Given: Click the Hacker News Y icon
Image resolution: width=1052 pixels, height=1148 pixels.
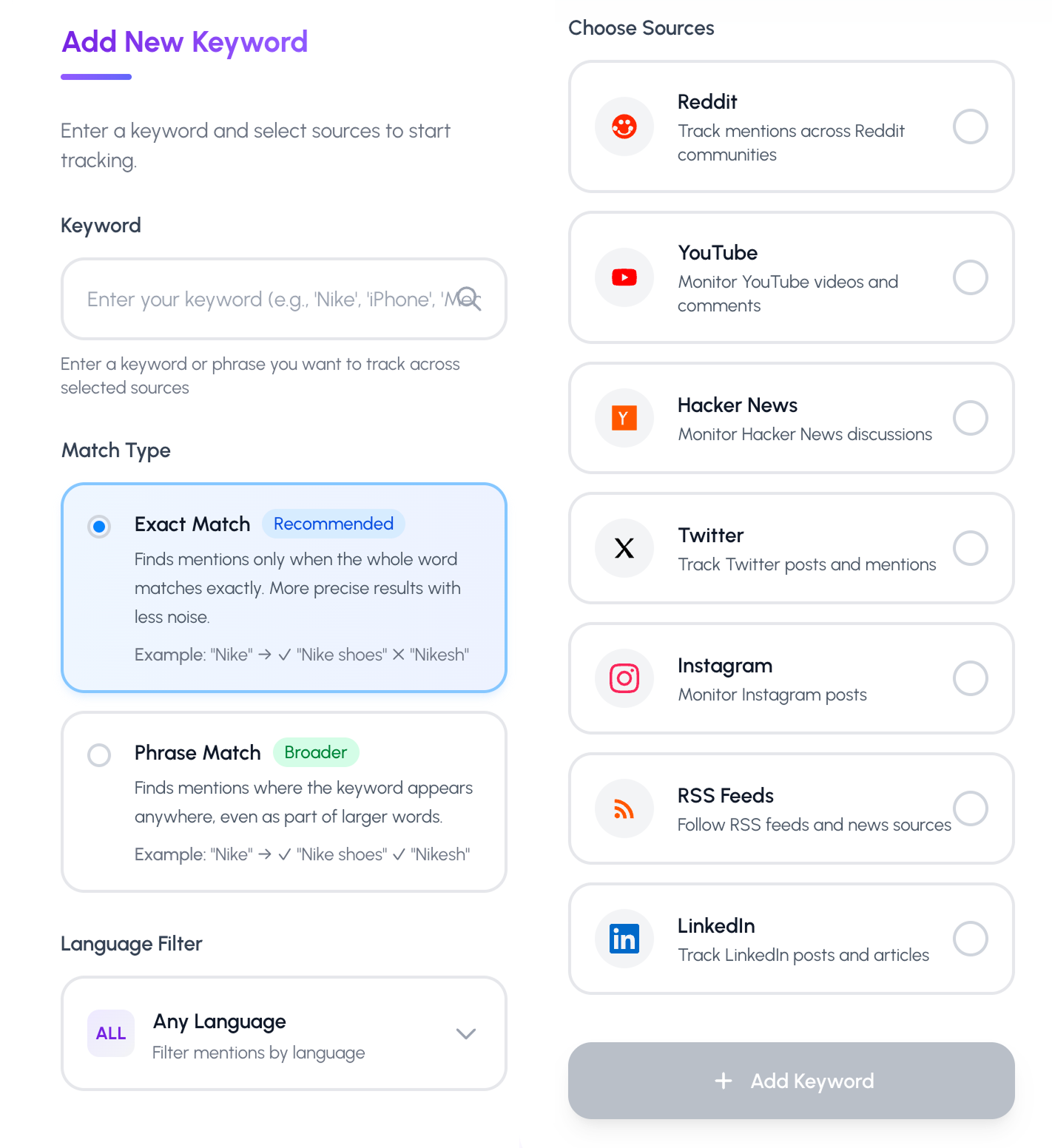Looking at the screenshot, I should [624, 418].
